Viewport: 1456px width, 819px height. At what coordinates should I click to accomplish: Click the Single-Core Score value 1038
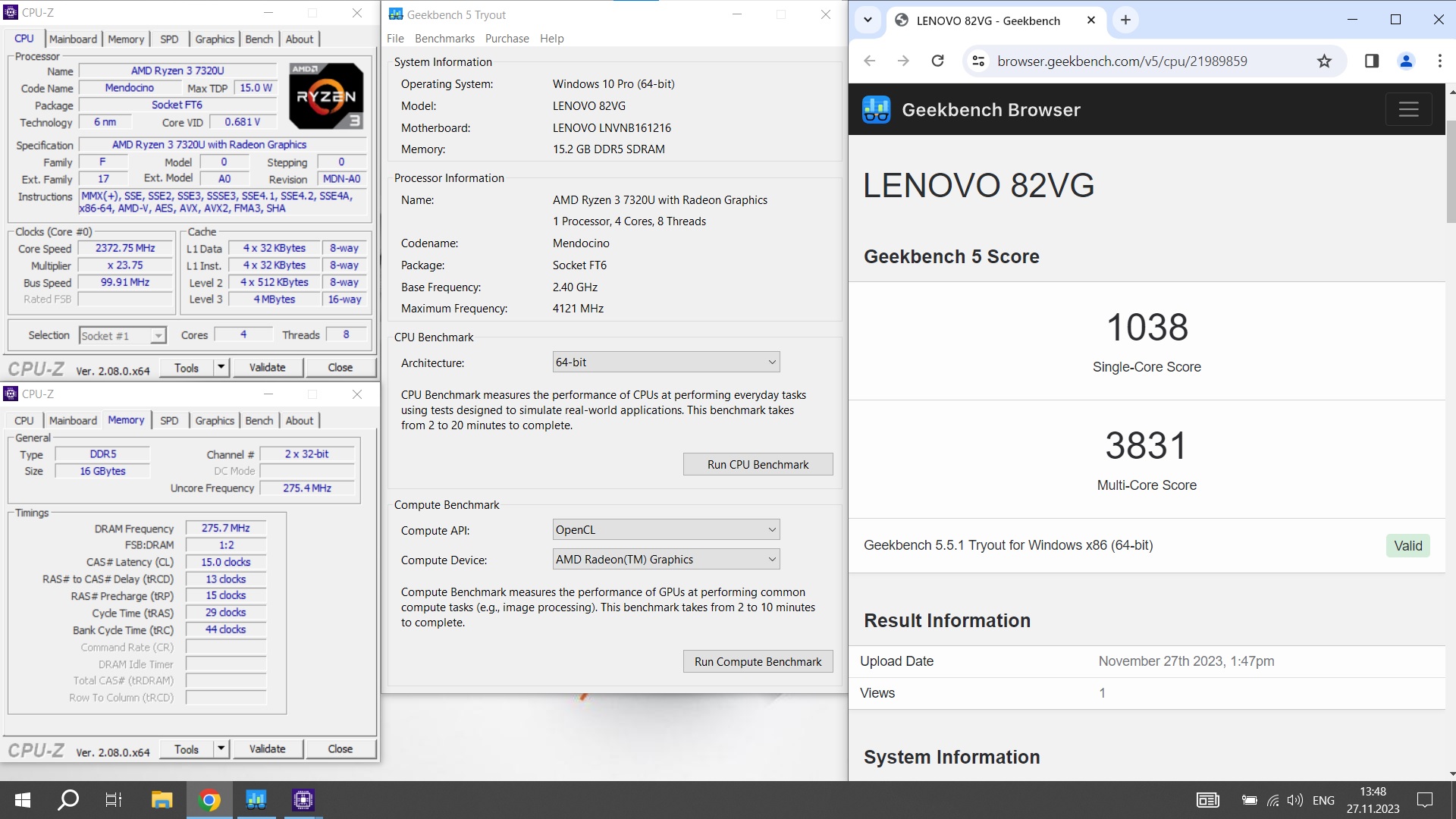1147,328
